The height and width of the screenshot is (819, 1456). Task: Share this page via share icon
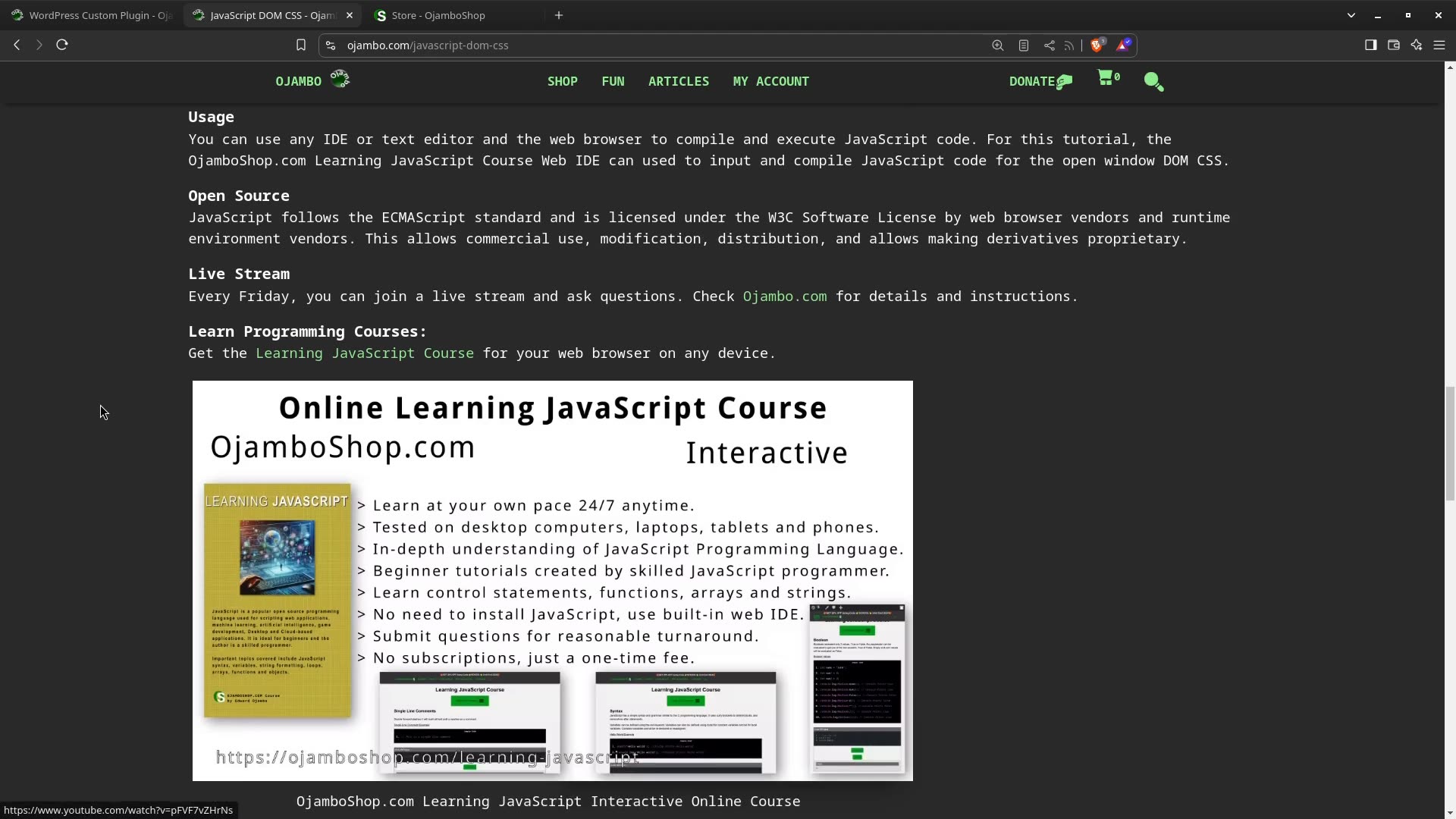point(1049,45)
